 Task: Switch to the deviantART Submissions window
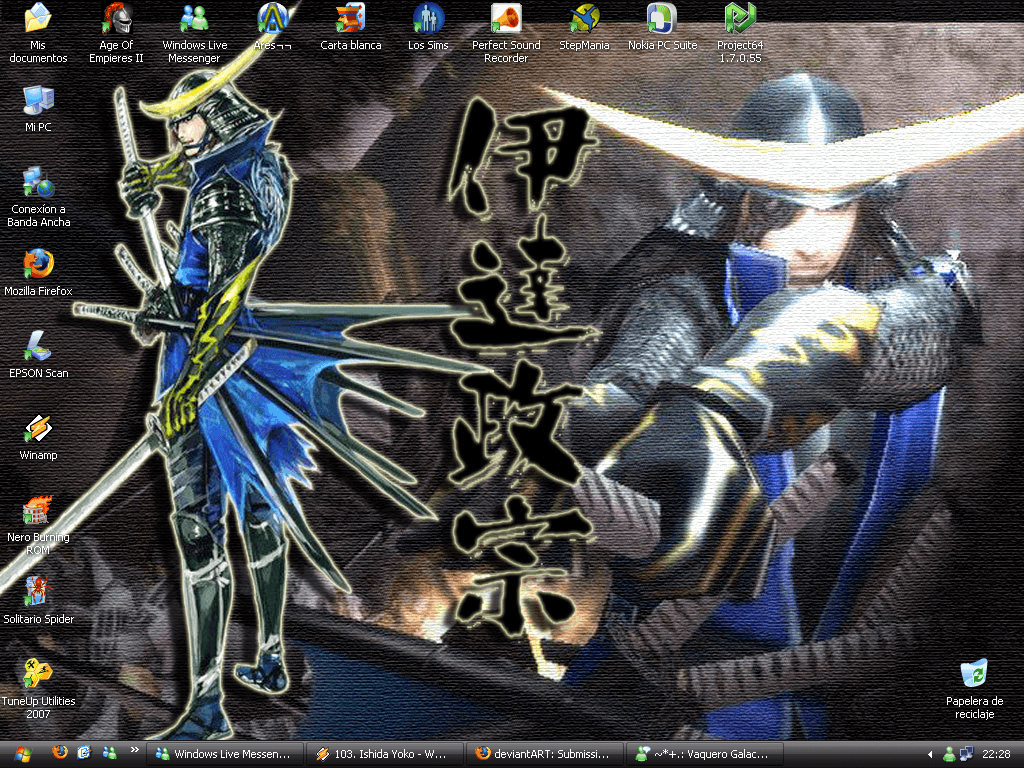[545, 754]
